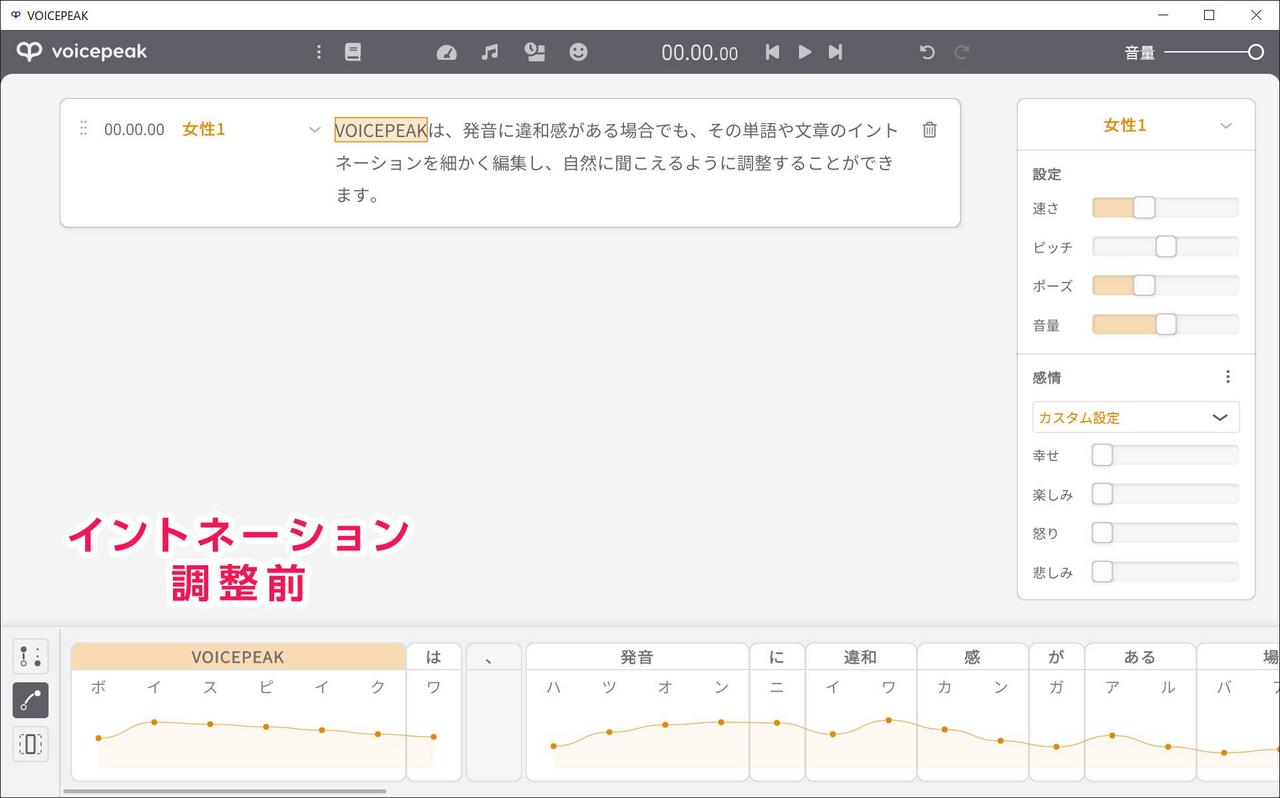Image resolution: width=1280 pixels, height=798 pixels.
Task: Adjust the master 音量 slider in toolbar
Action: [x=1214, y=52]
